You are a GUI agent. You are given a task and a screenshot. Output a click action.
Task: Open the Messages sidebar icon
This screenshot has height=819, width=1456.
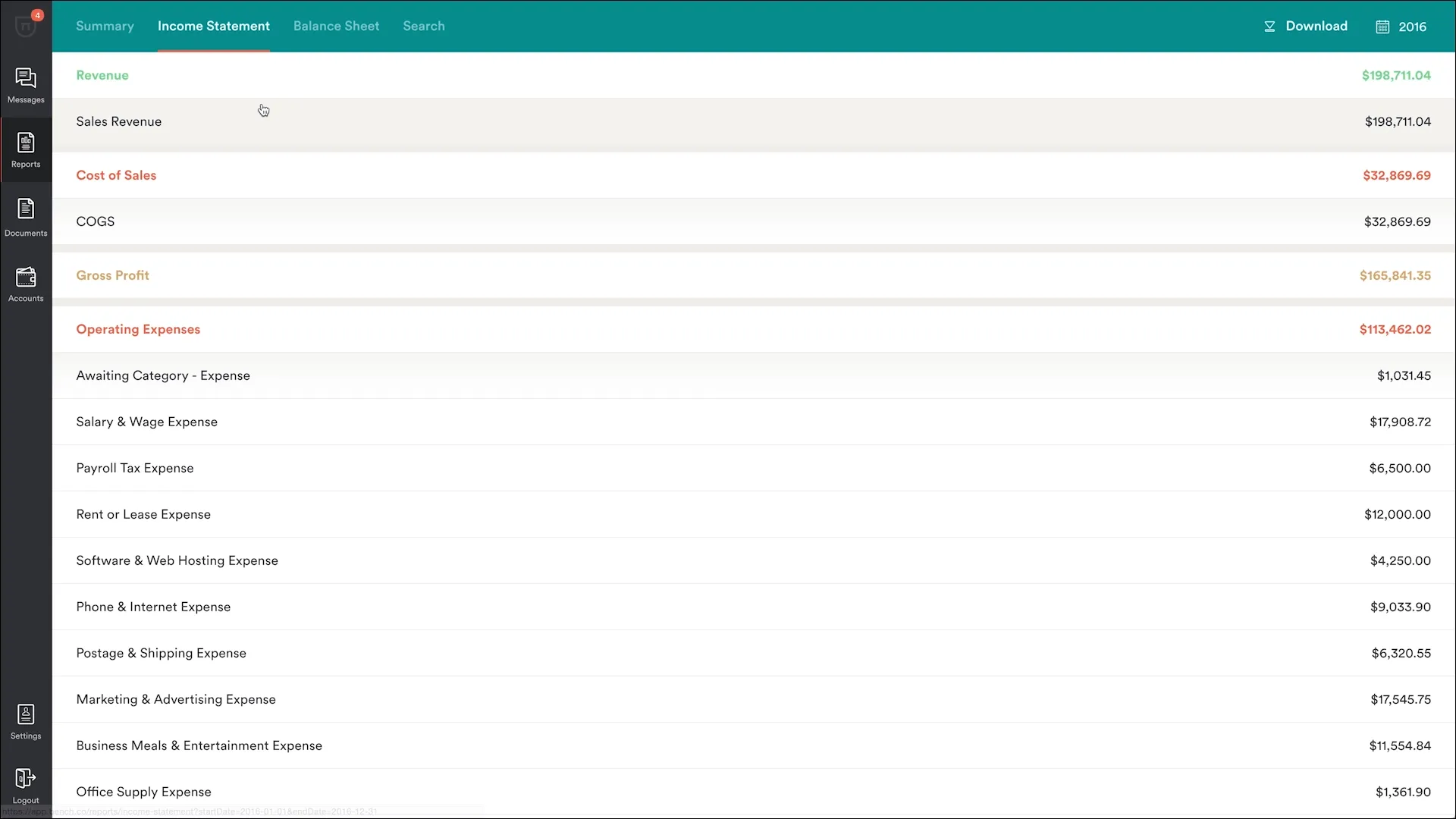pos(26,78)
